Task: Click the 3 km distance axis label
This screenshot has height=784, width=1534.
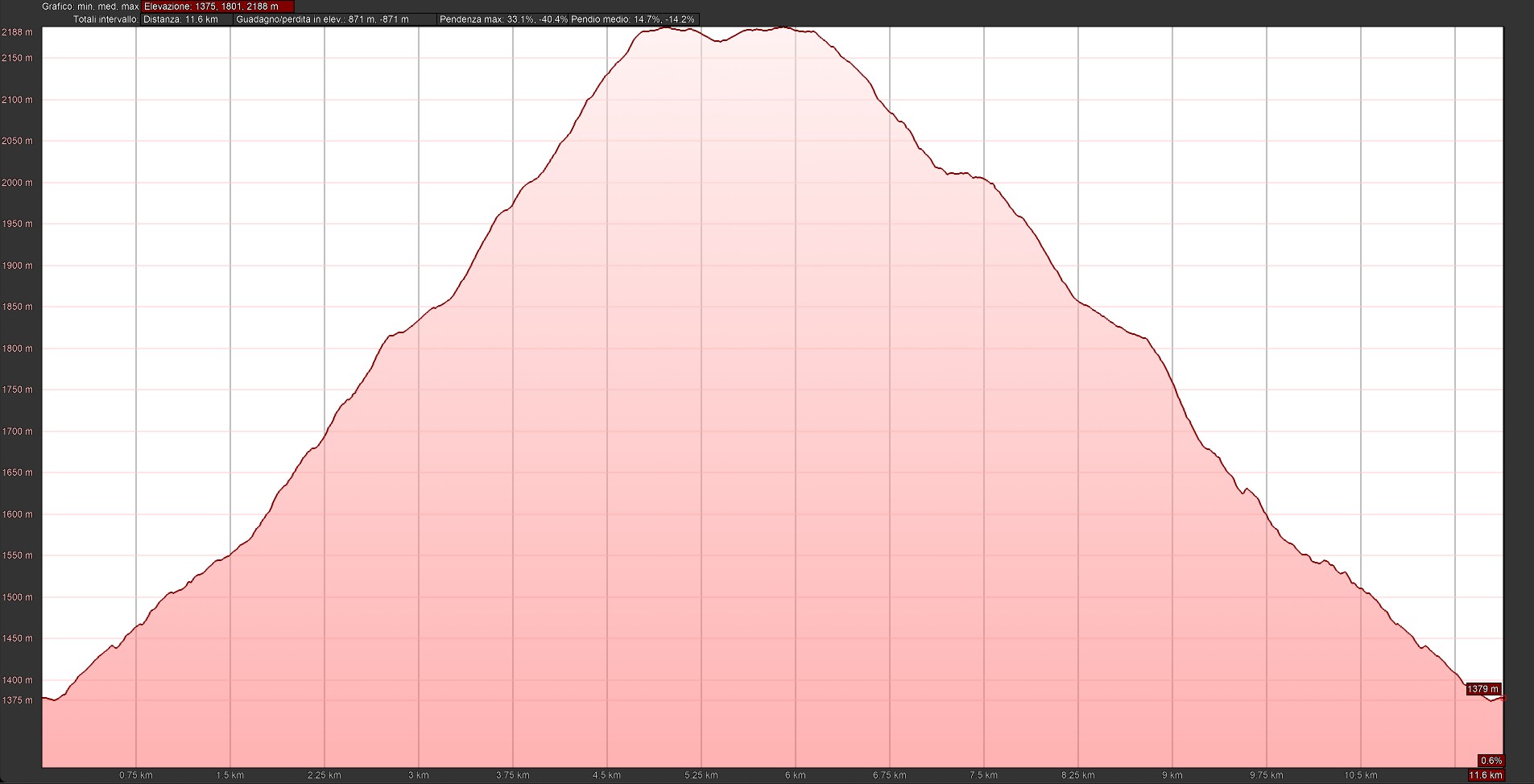Action: (x=418, y=775)
